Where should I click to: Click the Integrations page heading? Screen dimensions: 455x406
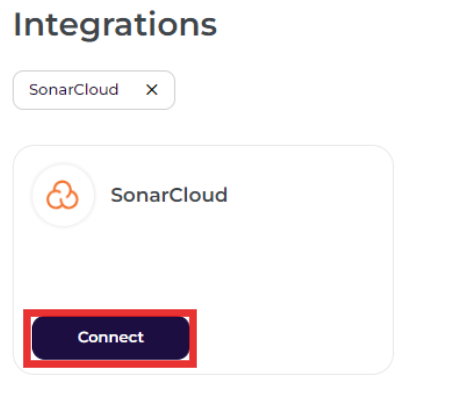115,26
